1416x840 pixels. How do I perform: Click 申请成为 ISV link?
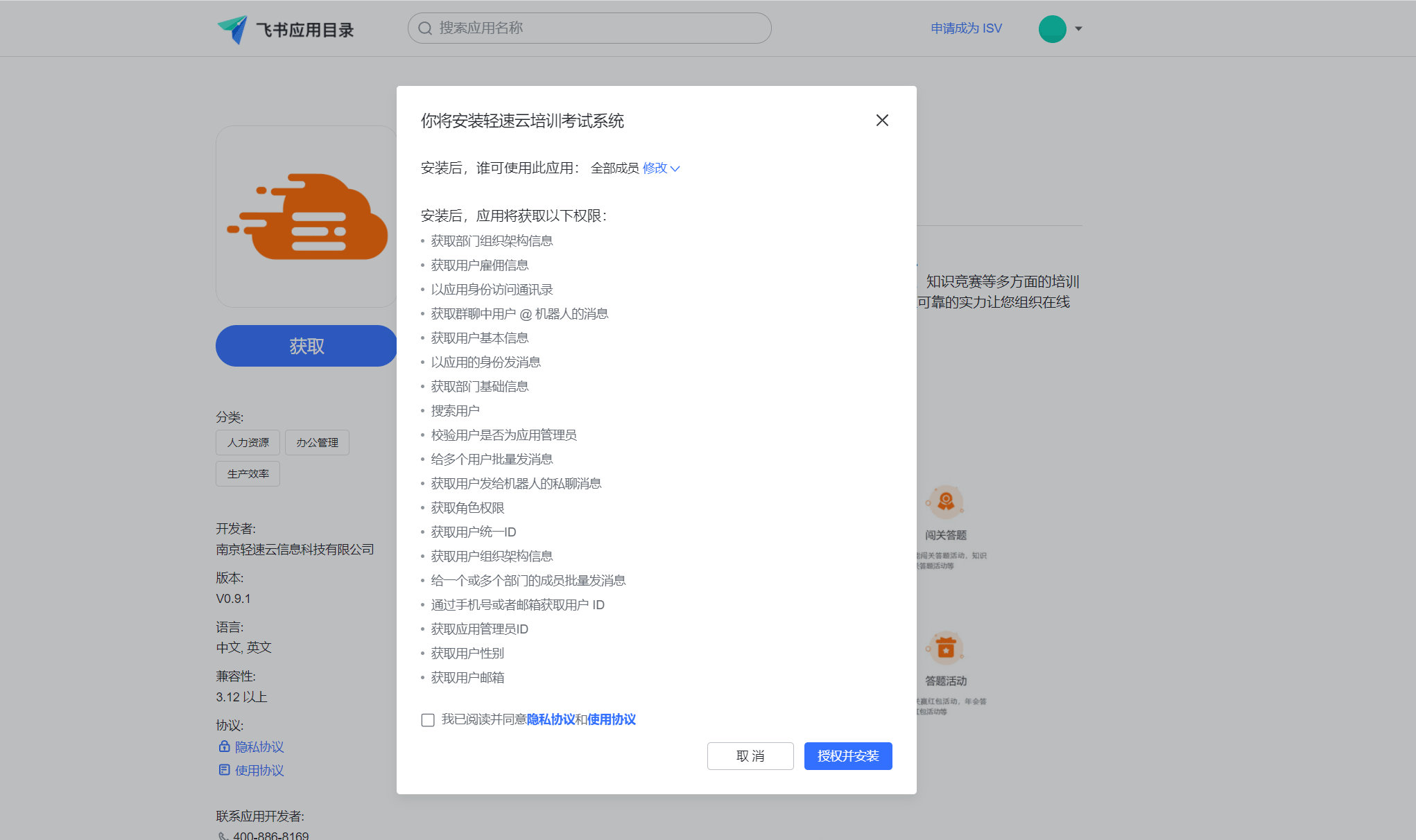966,28
